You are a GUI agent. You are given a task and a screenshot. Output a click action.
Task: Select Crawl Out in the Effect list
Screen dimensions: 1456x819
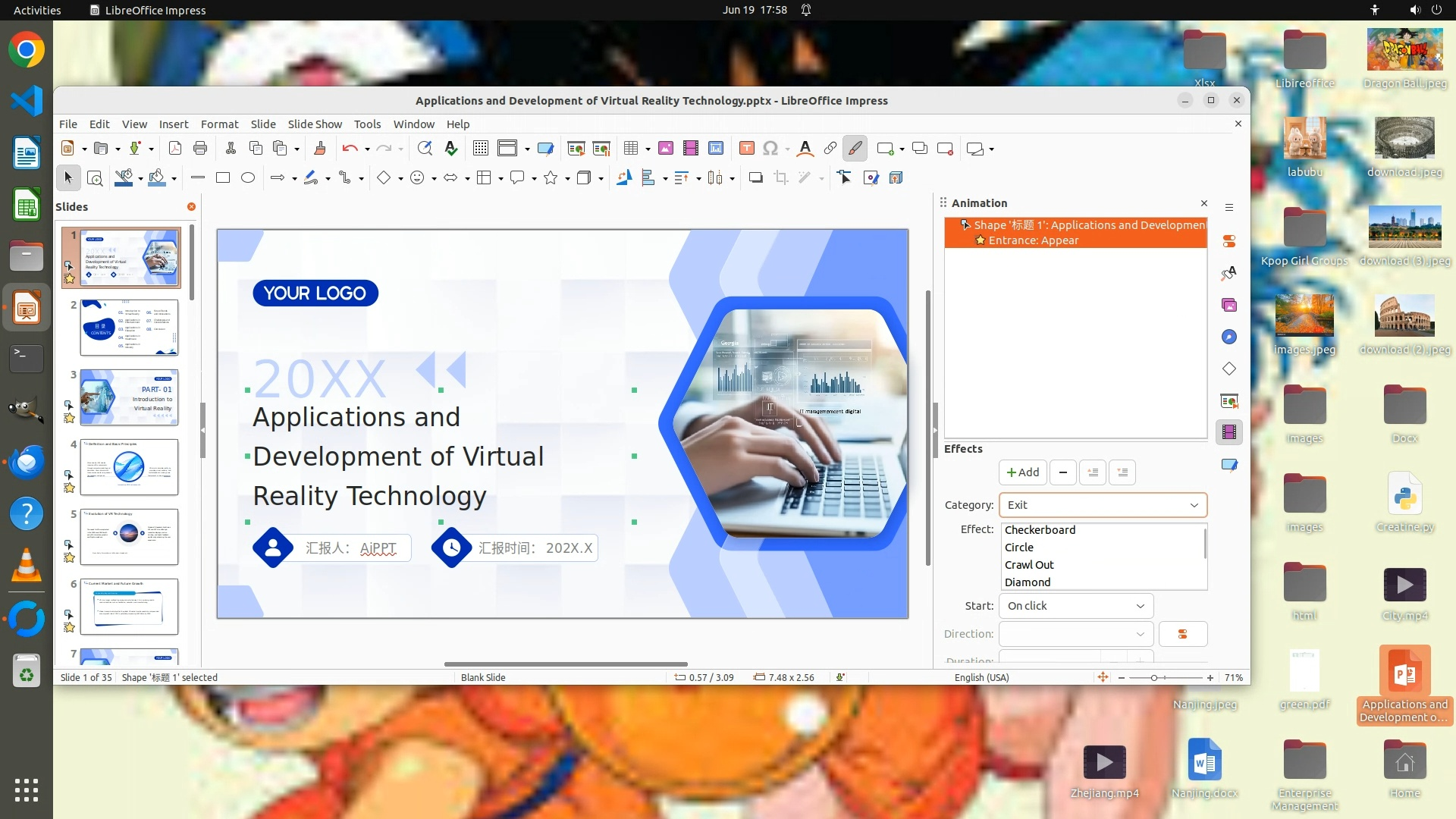pyautogui.click(x=1029, y=565)
